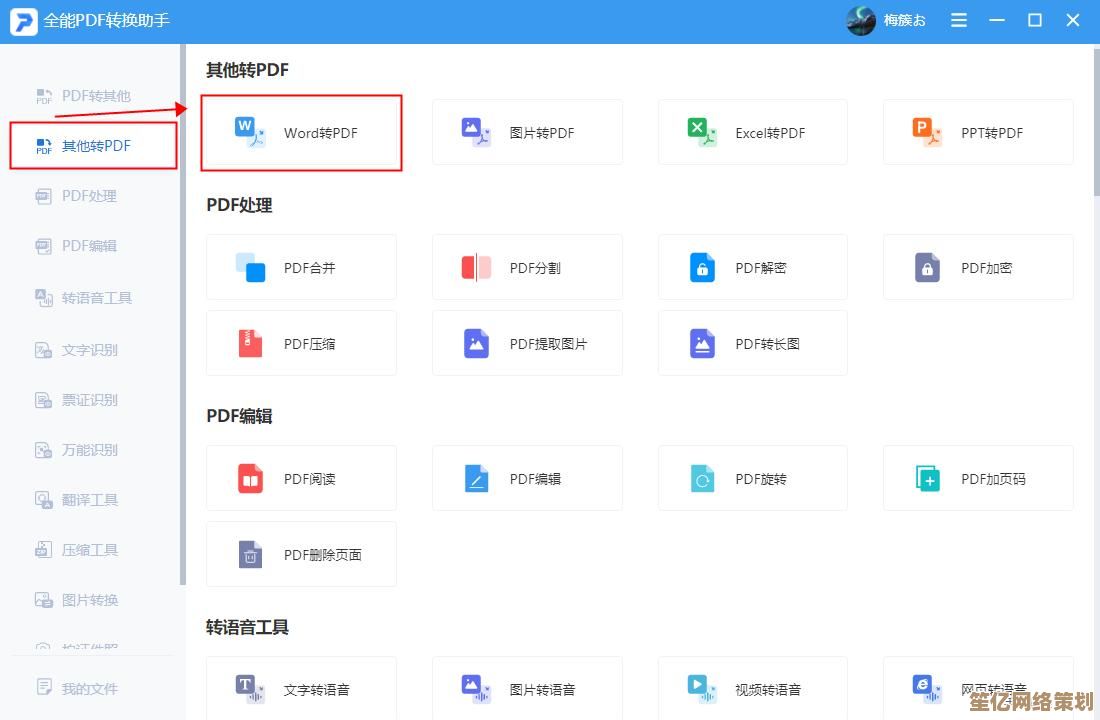Open the hamburger menu in title bar
Image resolution: width=1100 pixels, height=720 pixels.
(959, 20)
